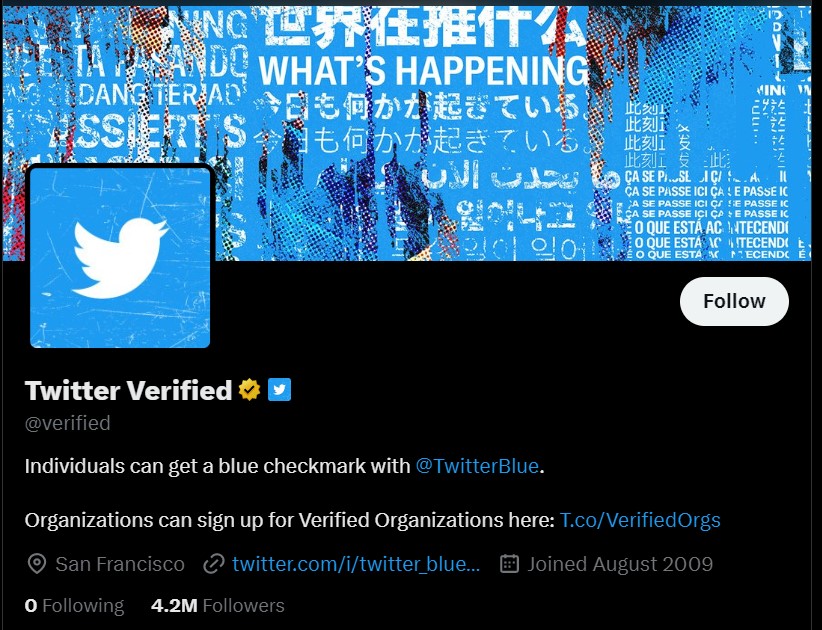Open the Twitter bird profile picture
This screenshot has width=822, height=630.
[120, 257]
